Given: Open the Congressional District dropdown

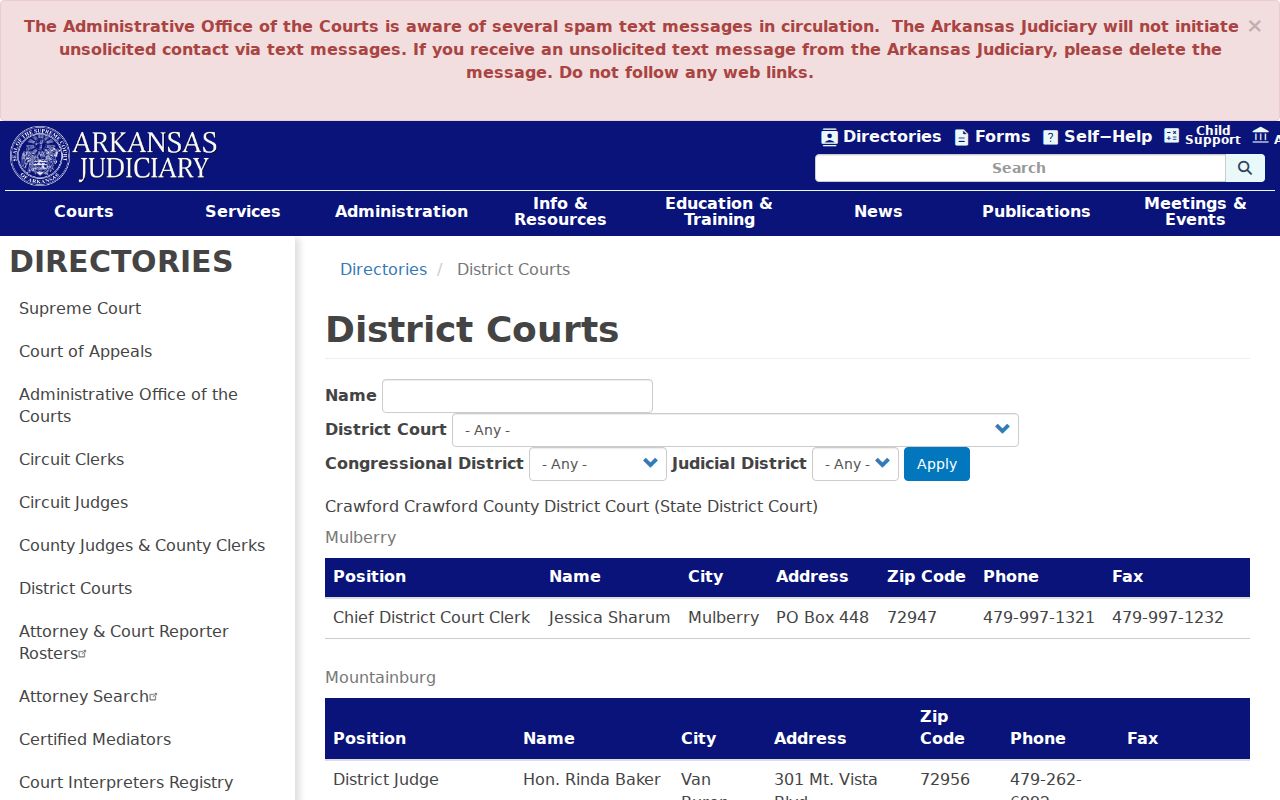Looking at the screenshot, I should tap(597, 464).
